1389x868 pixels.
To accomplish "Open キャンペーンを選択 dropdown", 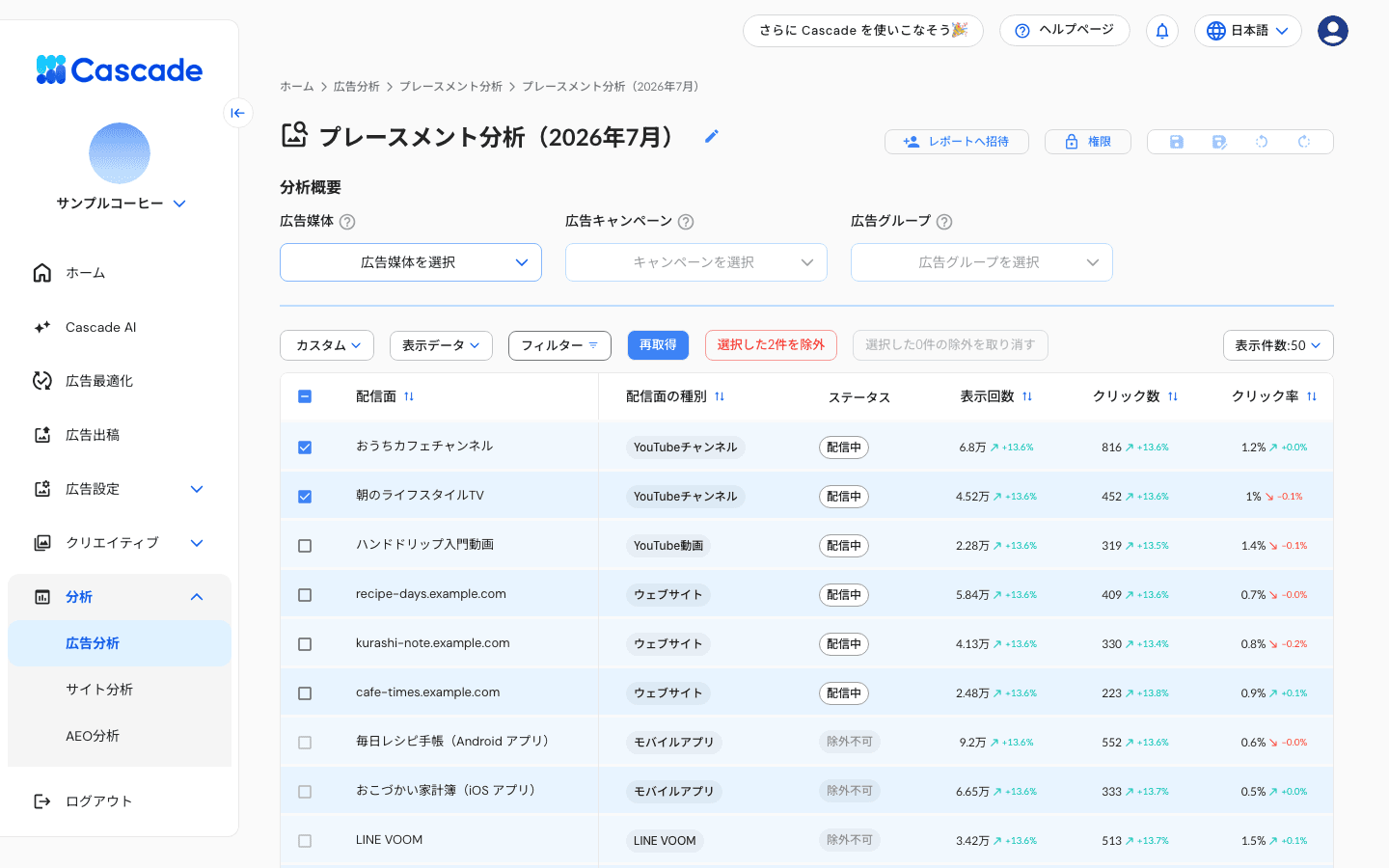I will [696, 262].
